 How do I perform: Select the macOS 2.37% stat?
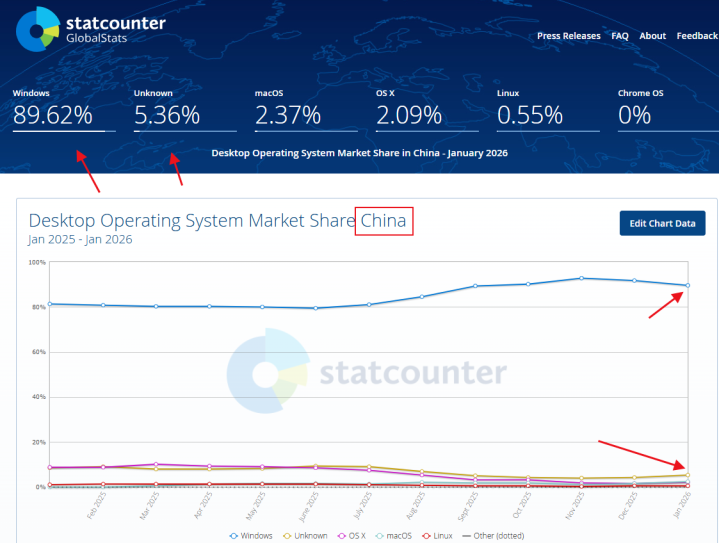coord(306,109)
